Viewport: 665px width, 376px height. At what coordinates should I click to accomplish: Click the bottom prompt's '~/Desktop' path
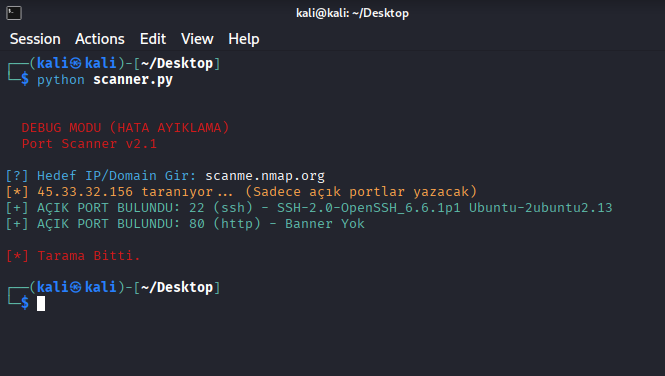pyautogui.click(x=177, y=287)
